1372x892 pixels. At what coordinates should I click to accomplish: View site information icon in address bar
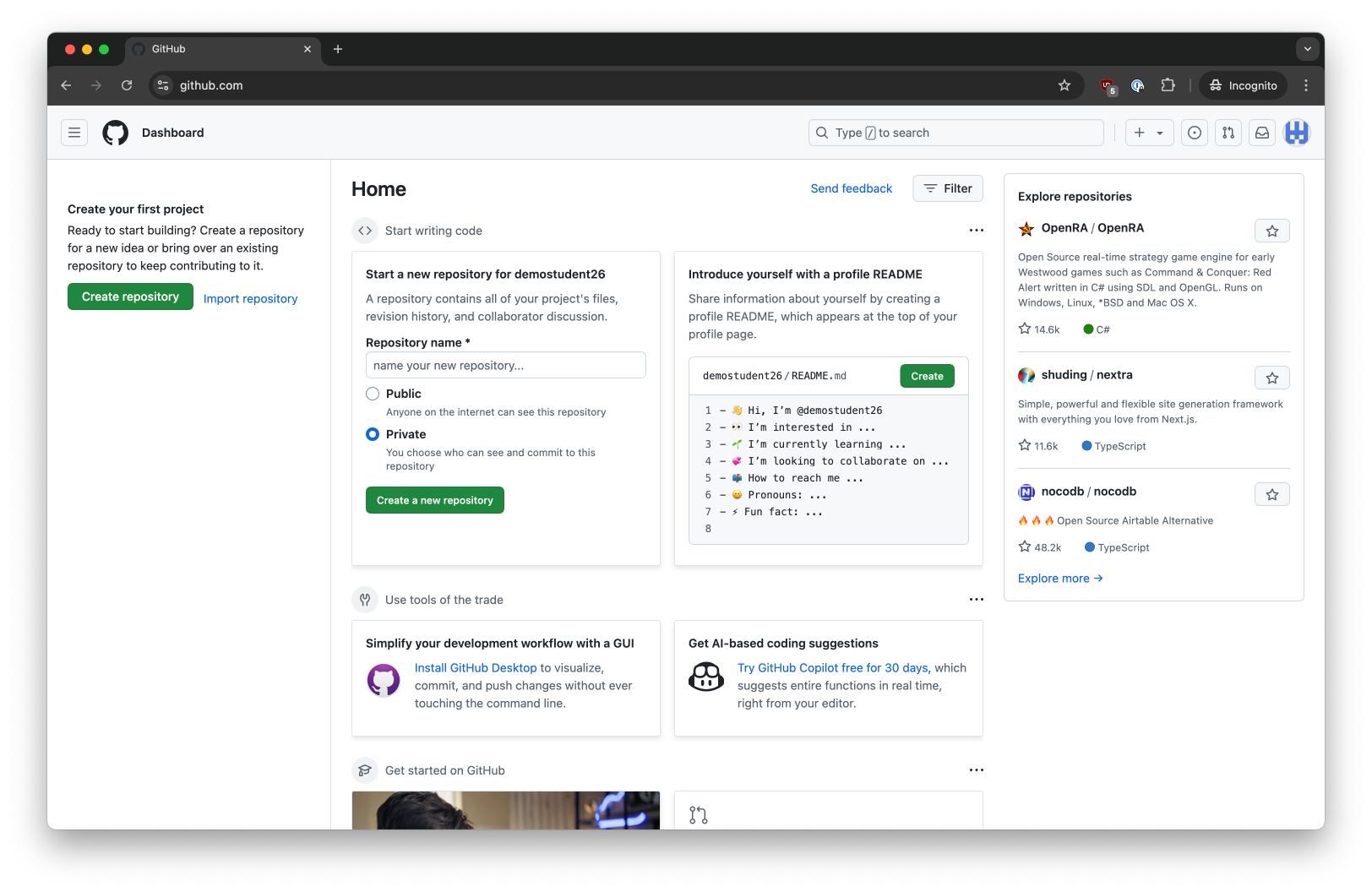pyautogui.click(x=164, y=85)
